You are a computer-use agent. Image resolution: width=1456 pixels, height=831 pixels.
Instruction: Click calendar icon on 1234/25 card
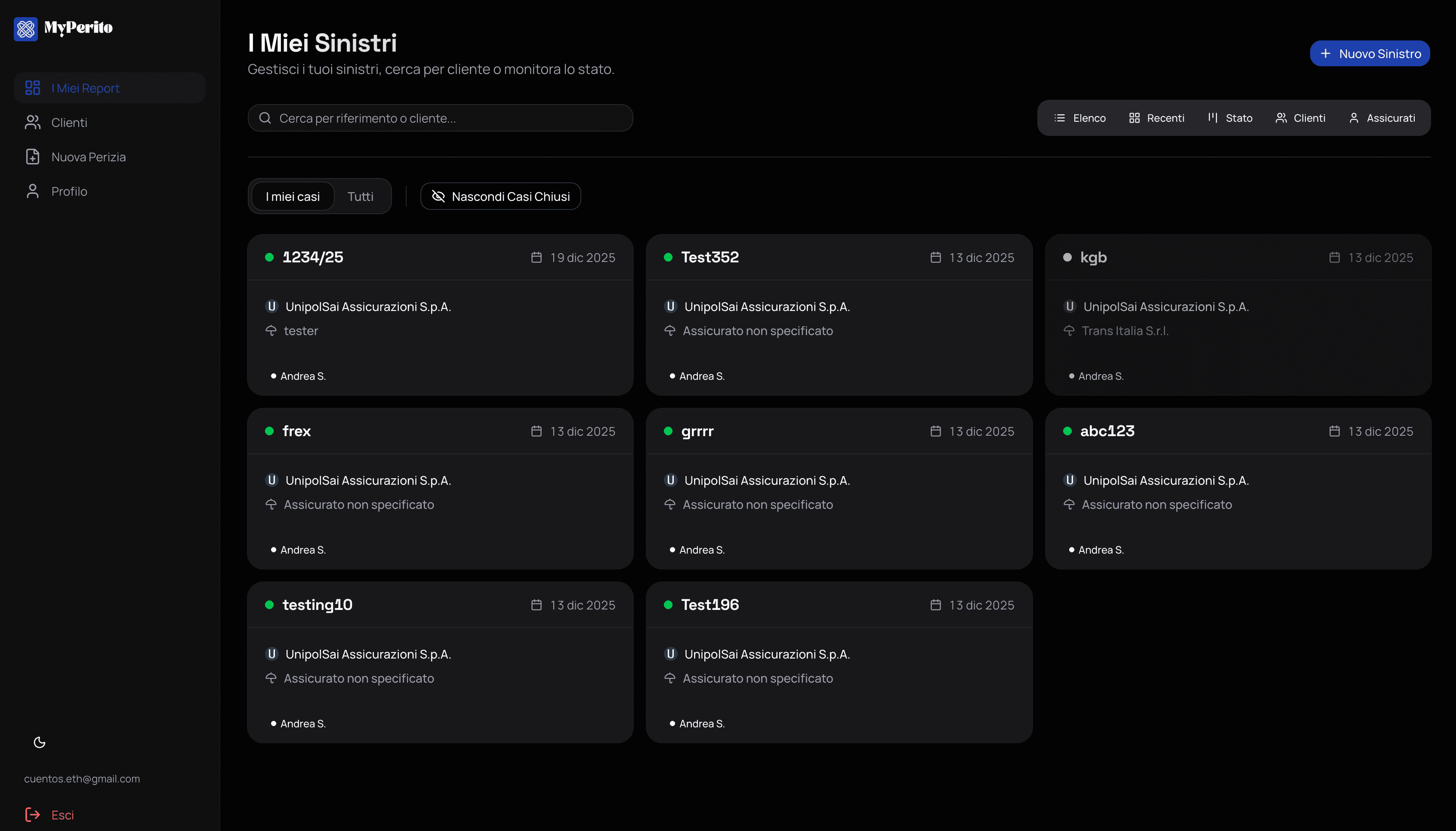[x=536, y=257]
